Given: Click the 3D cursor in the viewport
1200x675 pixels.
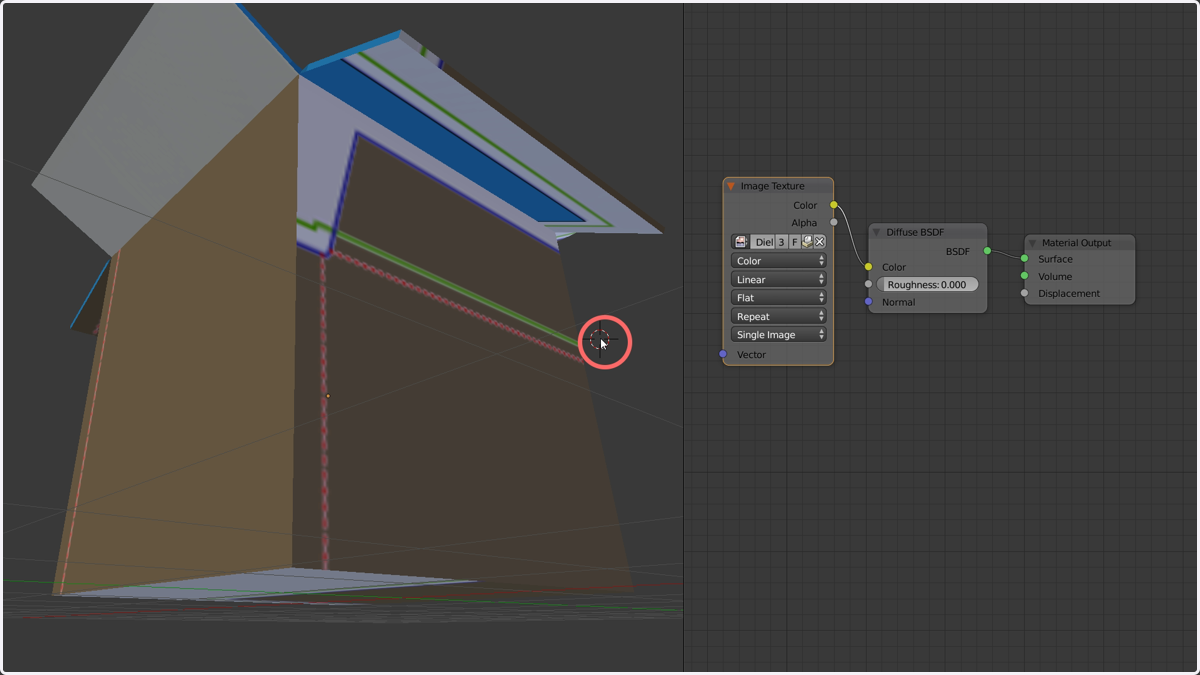Looking at the screenshot, I should [x=599, y=340].
